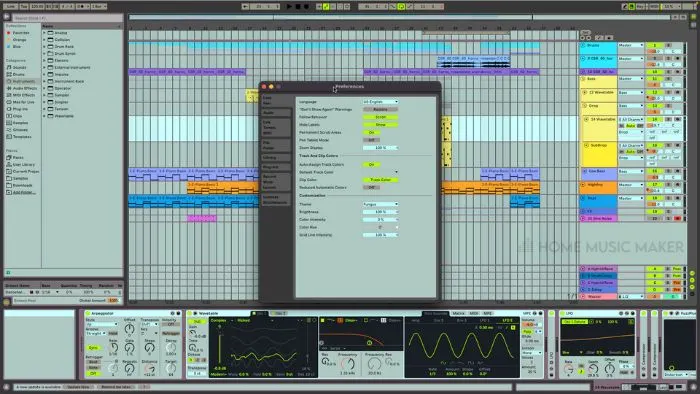
Task: Click the Tap tempo button
Action: pos(24,7)
